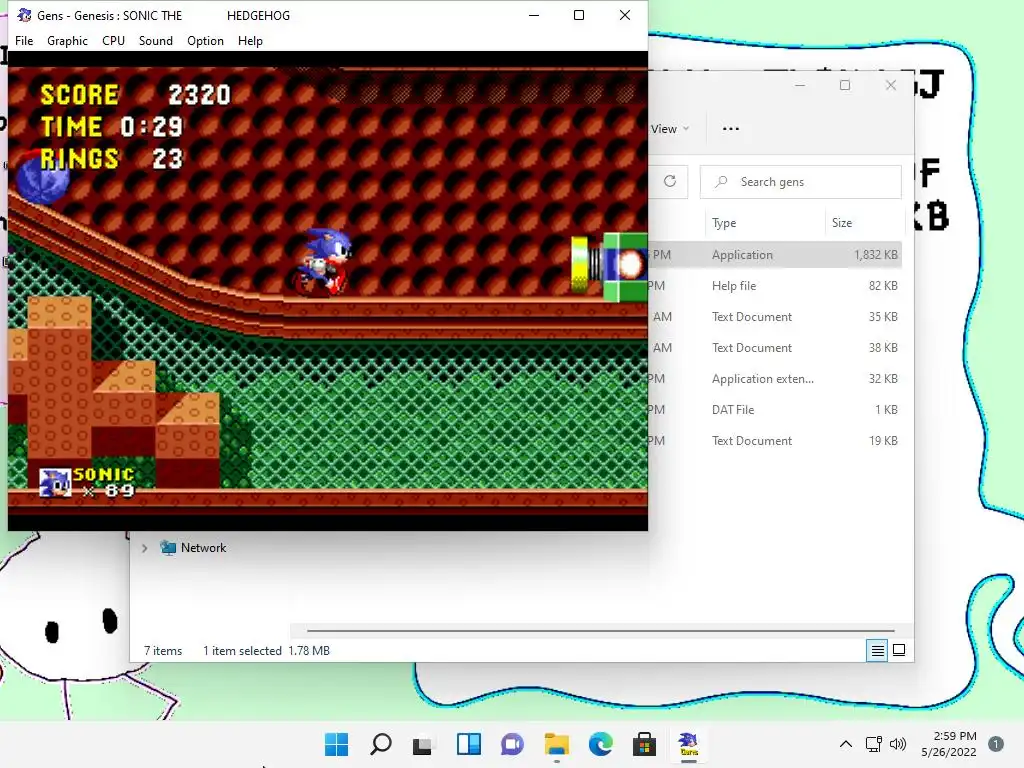
Task: Click the search magnifier icon in Explorer
Action: click(721, 182)
